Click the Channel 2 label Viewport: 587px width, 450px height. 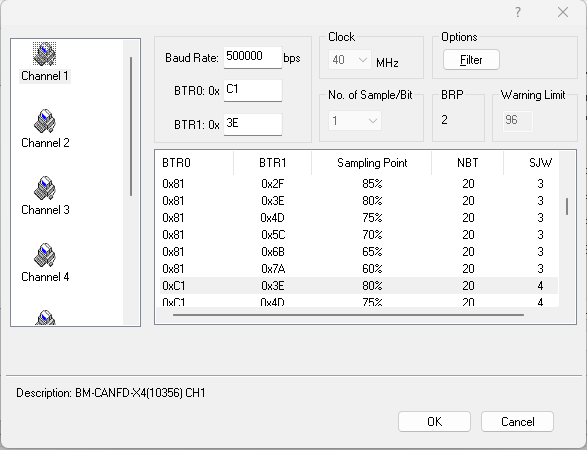45,143
